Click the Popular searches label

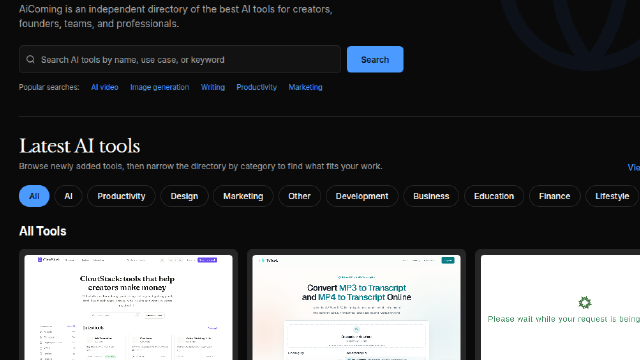coord(49,87)
